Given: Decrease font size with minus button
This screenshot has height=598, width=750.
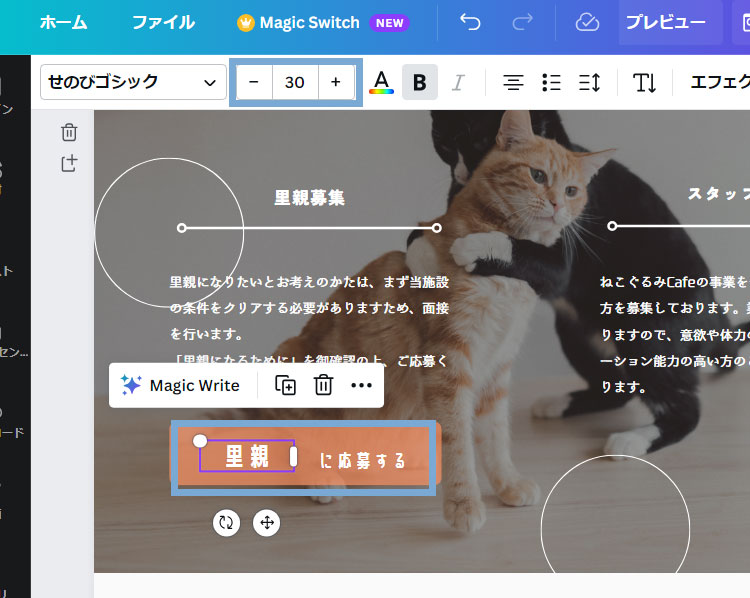Looking at the screenshot, I should [x=254, y=82].
